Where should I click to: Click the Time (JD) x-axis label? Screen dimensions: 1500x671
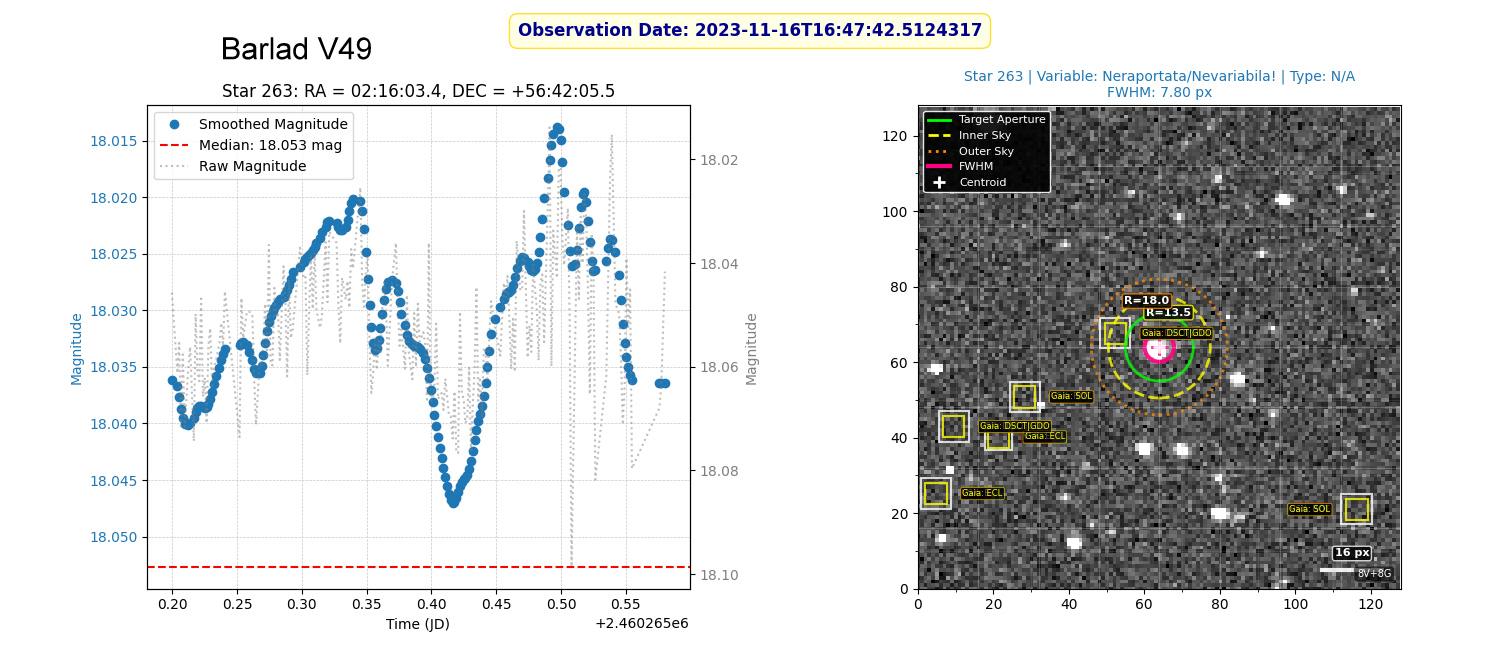(x=418, y=624)
